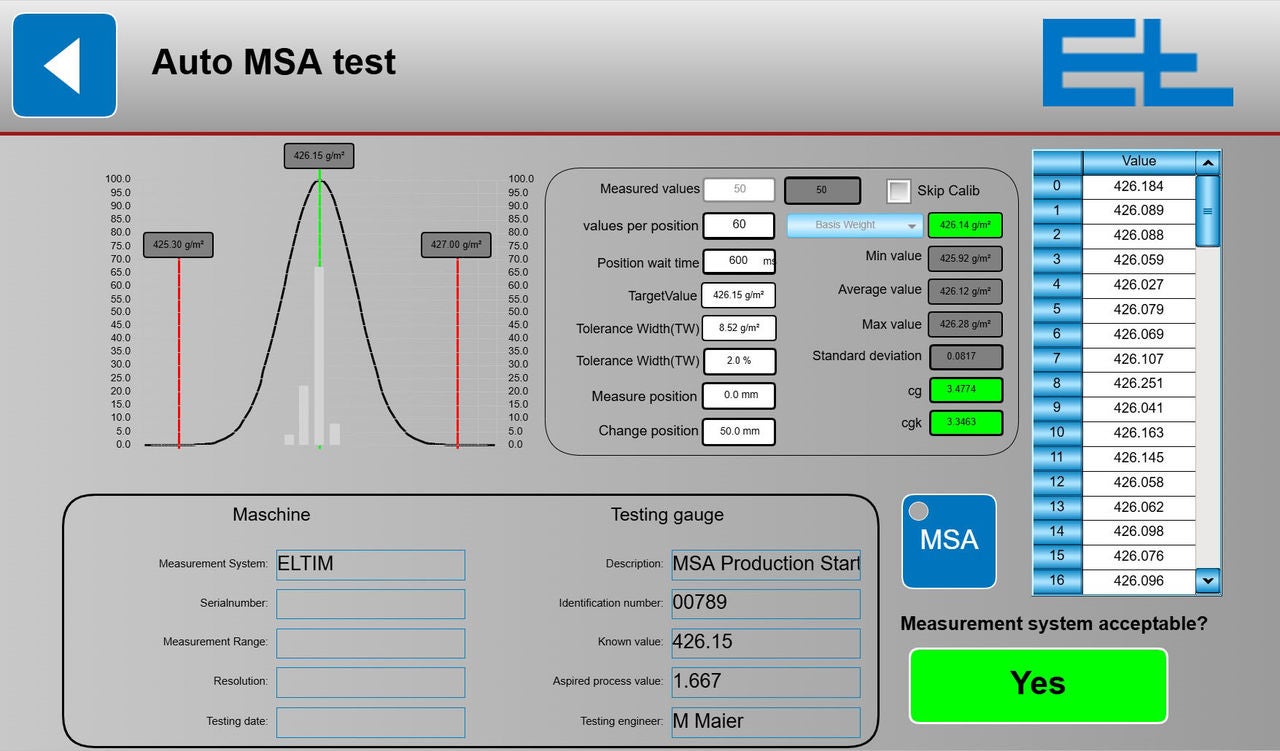Edit the Change position field

(739, 432)
